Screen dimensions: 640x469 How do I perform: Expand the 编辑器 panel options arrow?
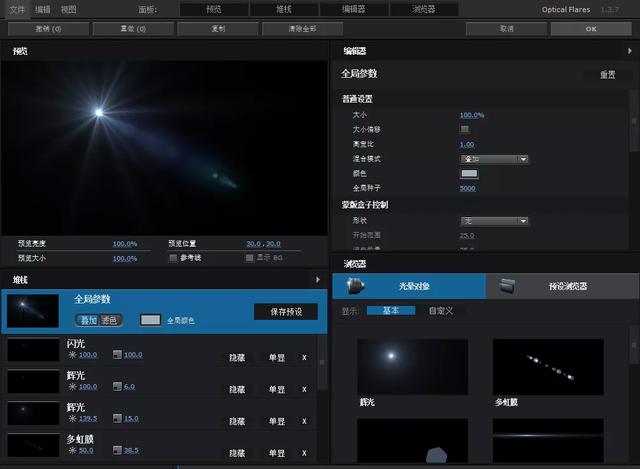[x=630, y=51]
